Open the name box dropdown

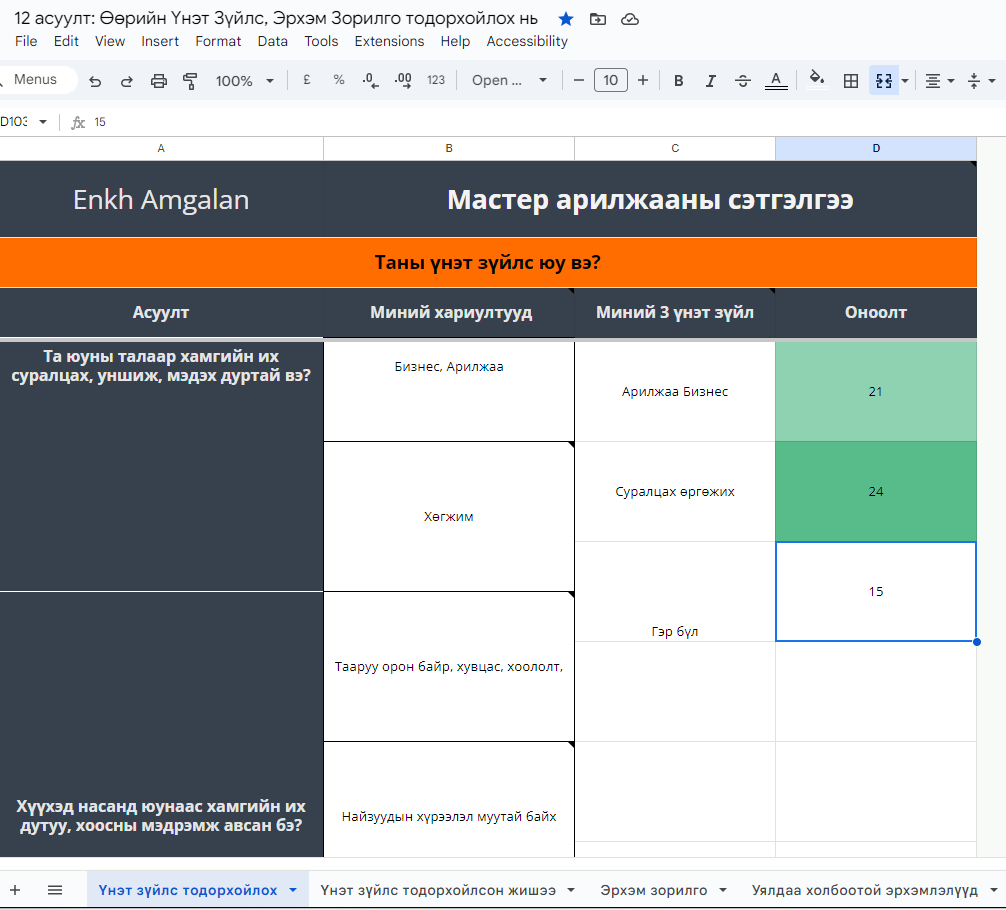pos(42,122)
